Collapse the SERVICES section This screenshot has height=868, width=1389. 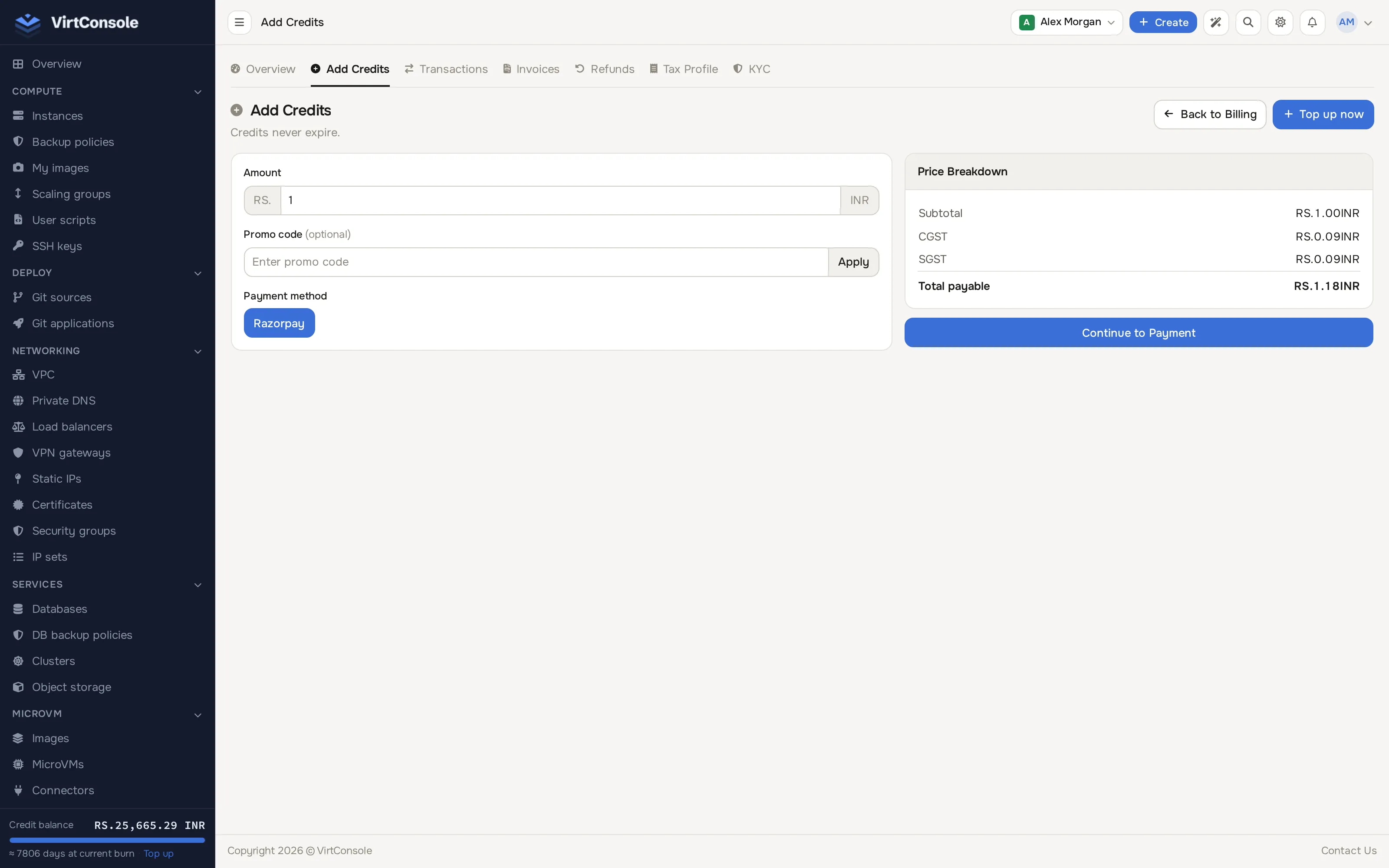click(x=107, y=585)
